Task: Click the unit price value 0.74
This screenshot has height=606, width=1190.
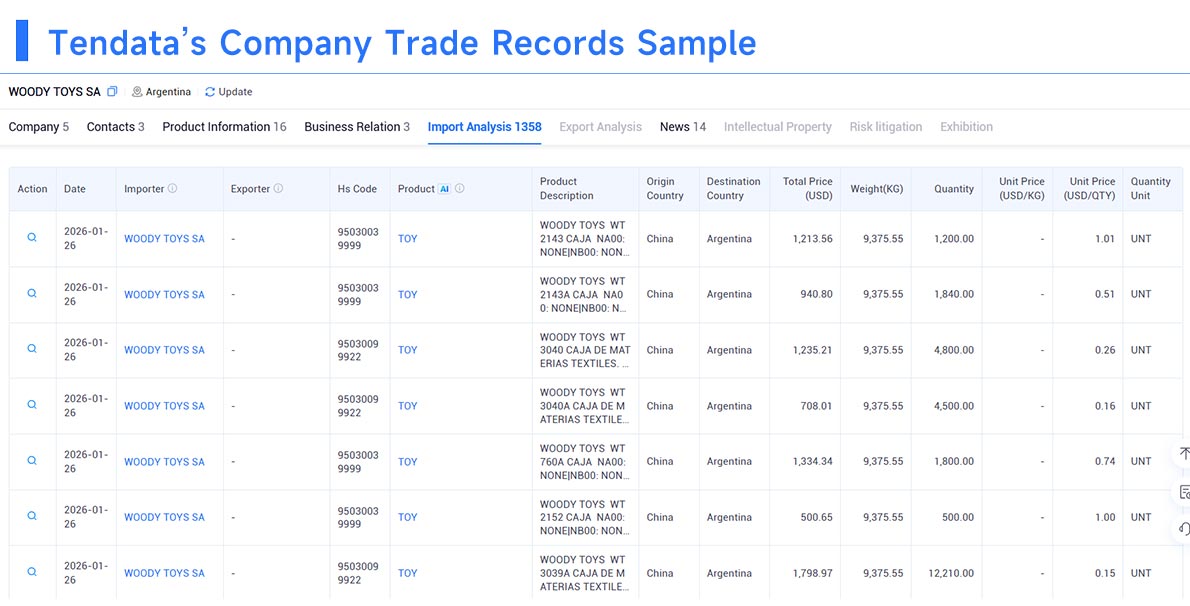Action: [x=1105, y=461]
